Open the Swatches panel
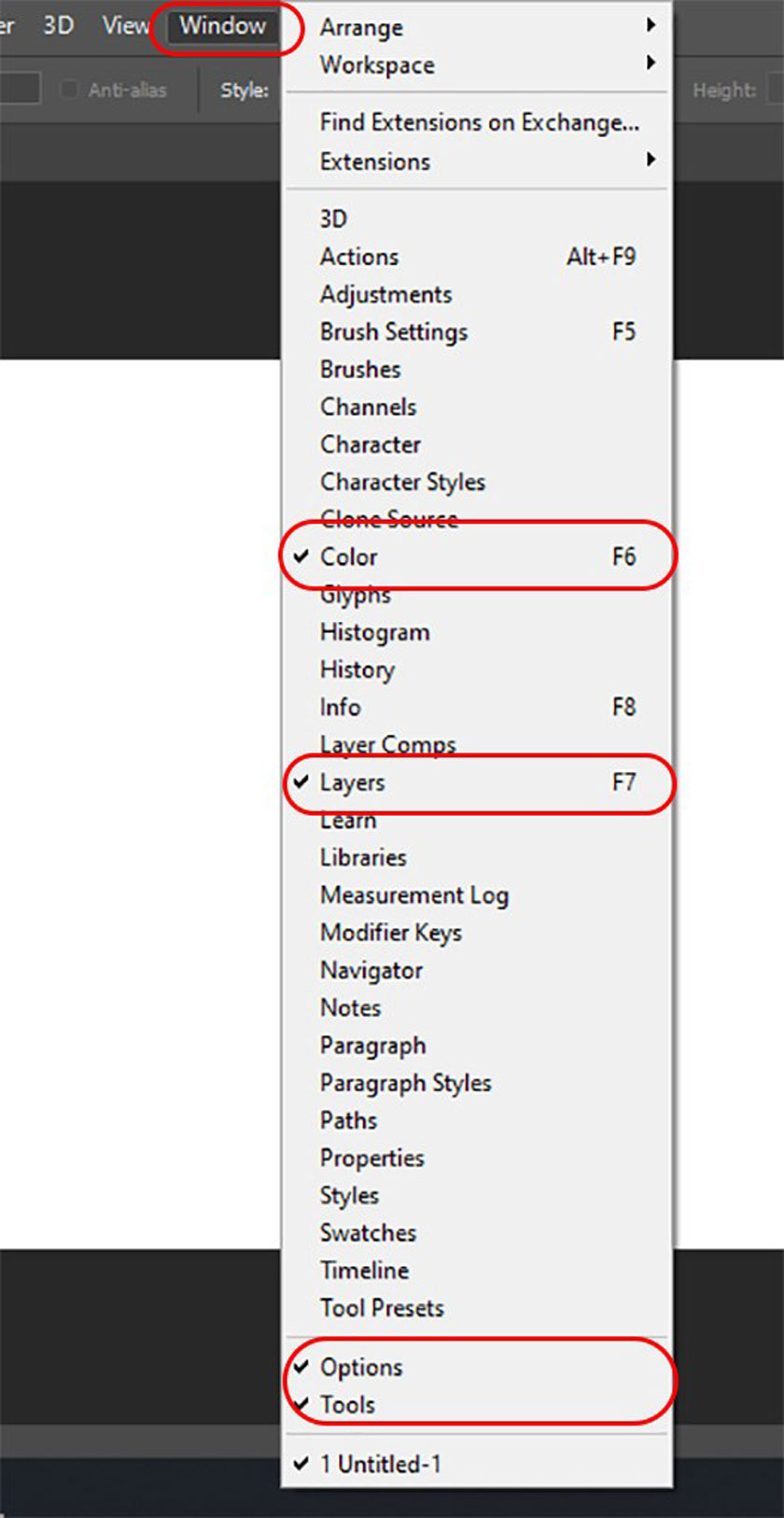 tap(476, 1232)
